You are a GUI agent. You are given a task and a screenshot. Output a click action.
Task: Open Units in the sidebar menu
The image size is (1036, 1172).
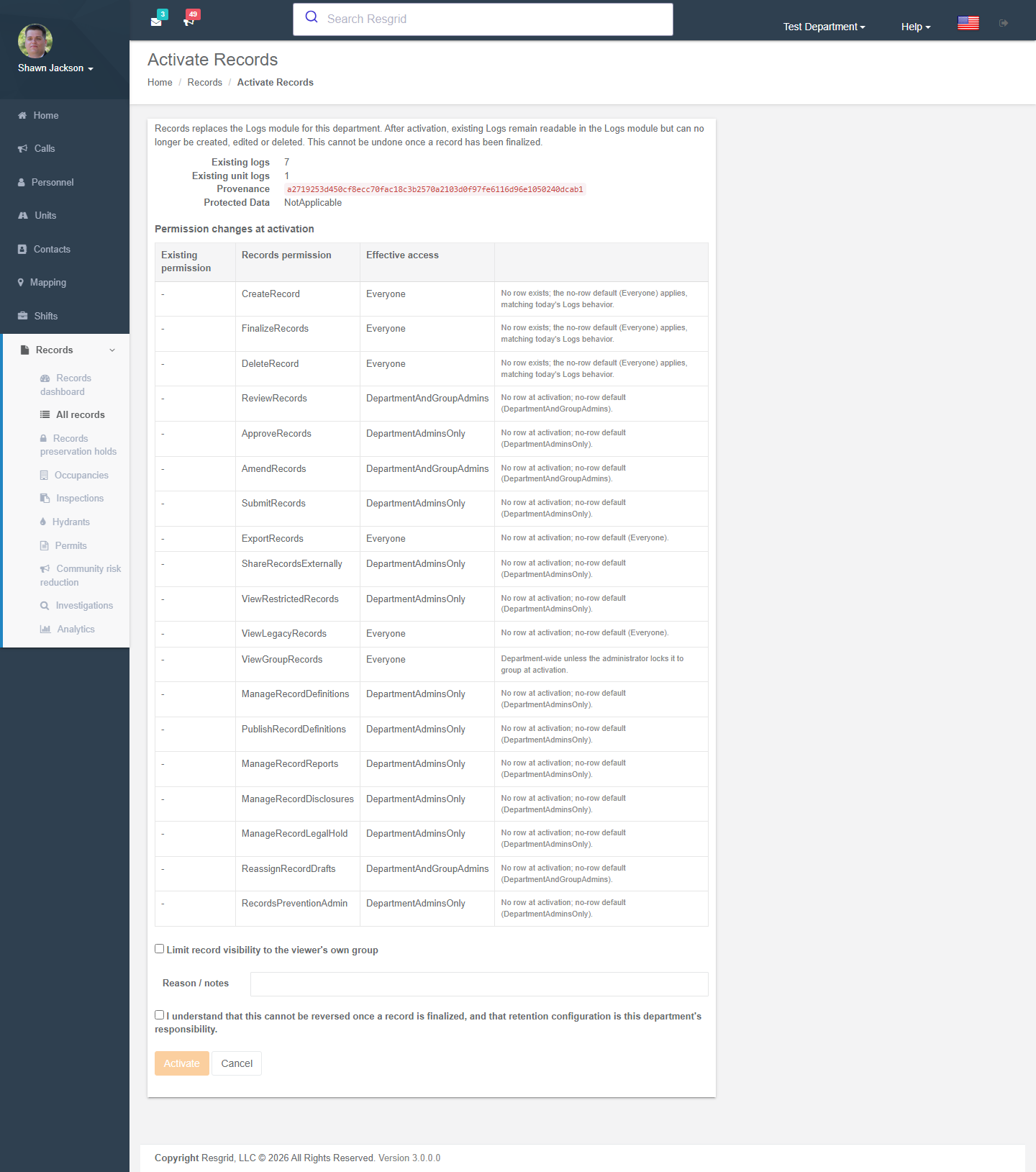65,216
